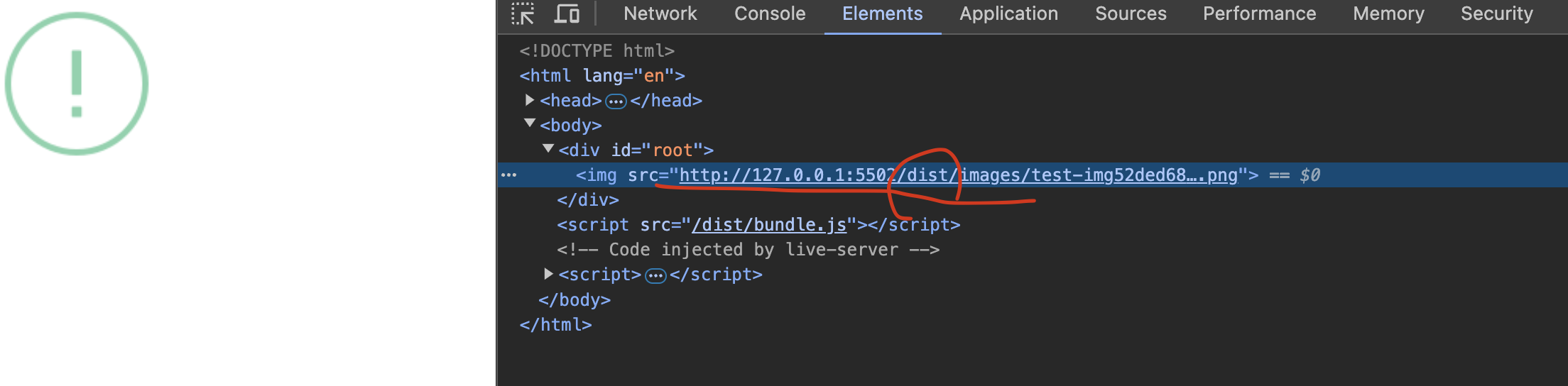Select the Elements tab
This screenshot has height=386, width=1568.
tap(882, 13)
